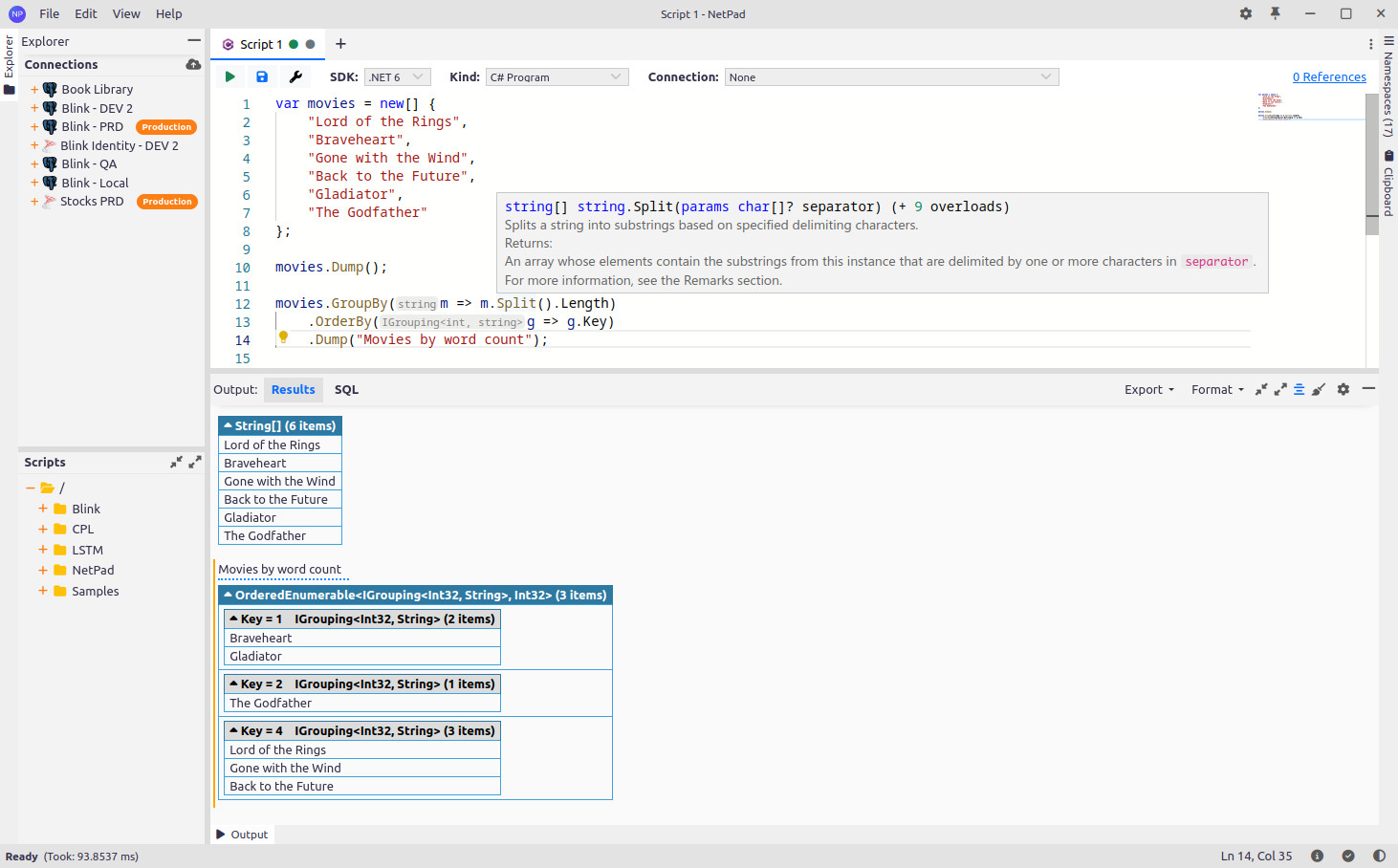Image resolution: width=1398 pixels, height=868 pixels.
Task: Expand all results in the output toolbar
Action: [x=1280, y=389]
